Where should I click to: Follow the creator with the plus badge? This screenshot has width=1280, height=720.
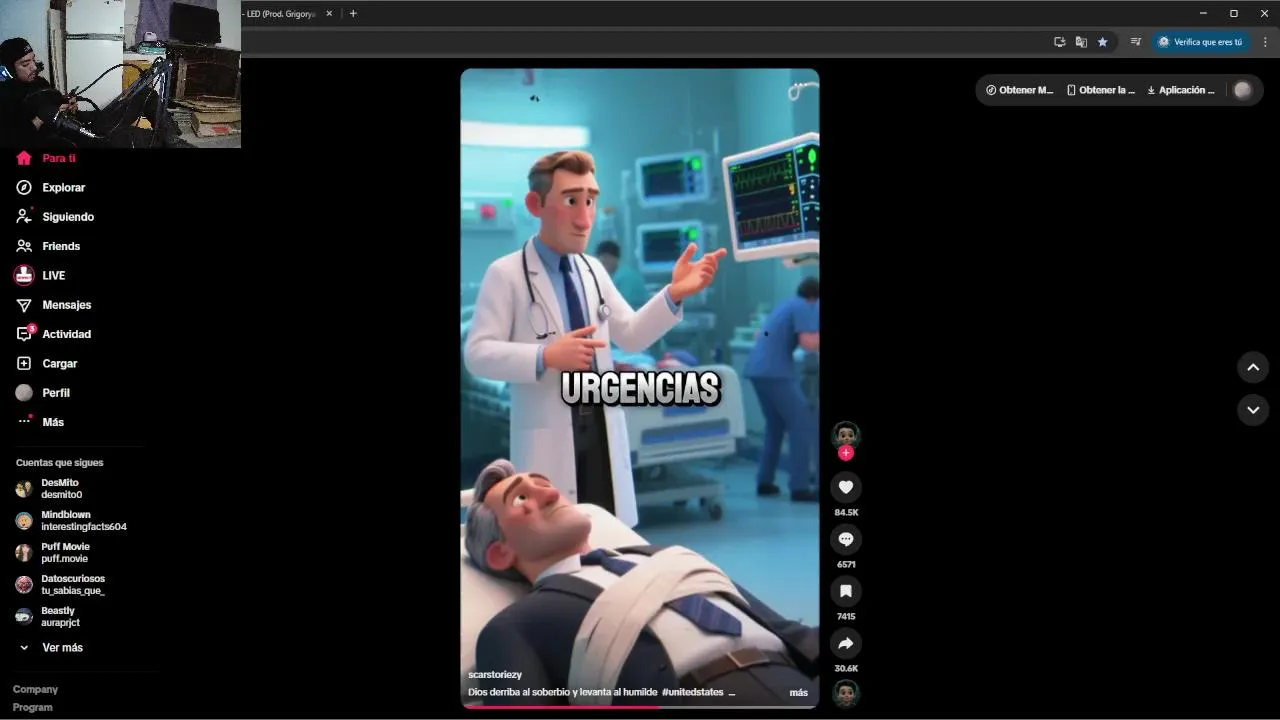pos(846,453)
